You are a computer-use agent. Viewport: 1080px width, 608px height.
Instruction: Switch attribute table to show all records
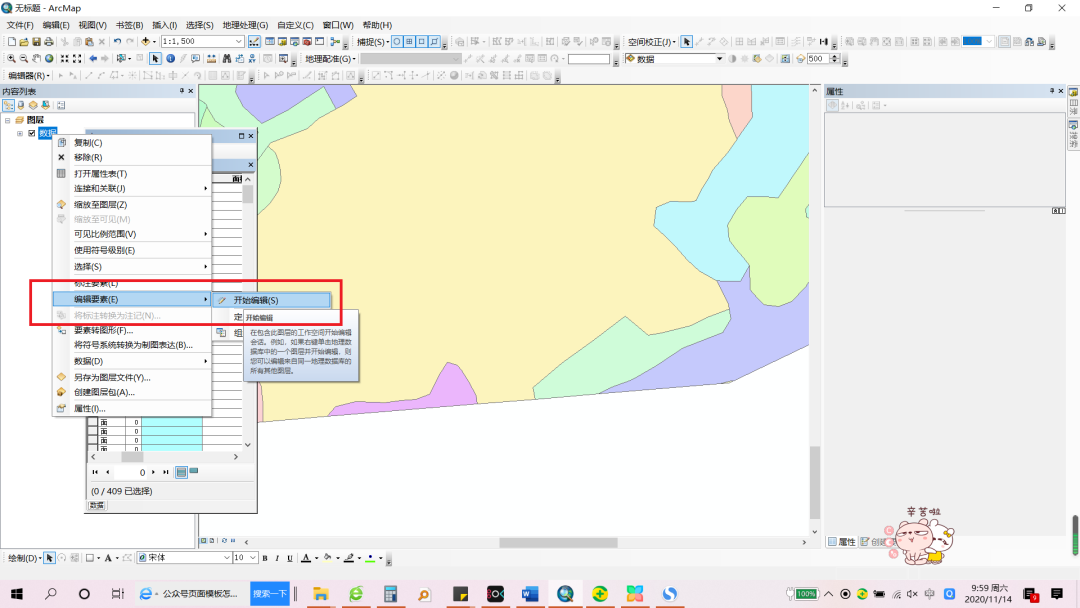[181, 472]
